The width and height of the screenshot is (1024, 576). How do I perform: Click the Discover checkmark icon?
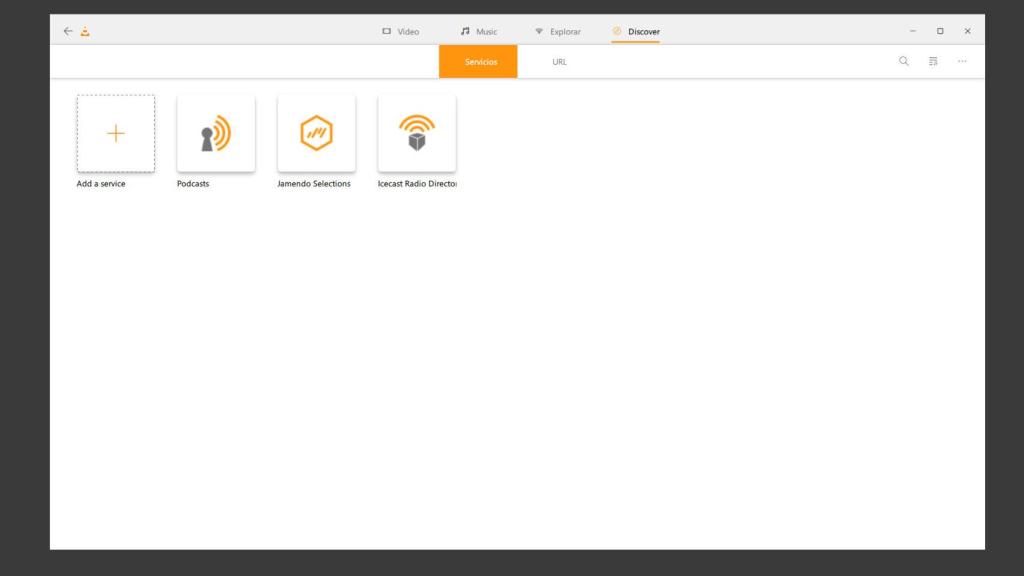pos(615,31)
